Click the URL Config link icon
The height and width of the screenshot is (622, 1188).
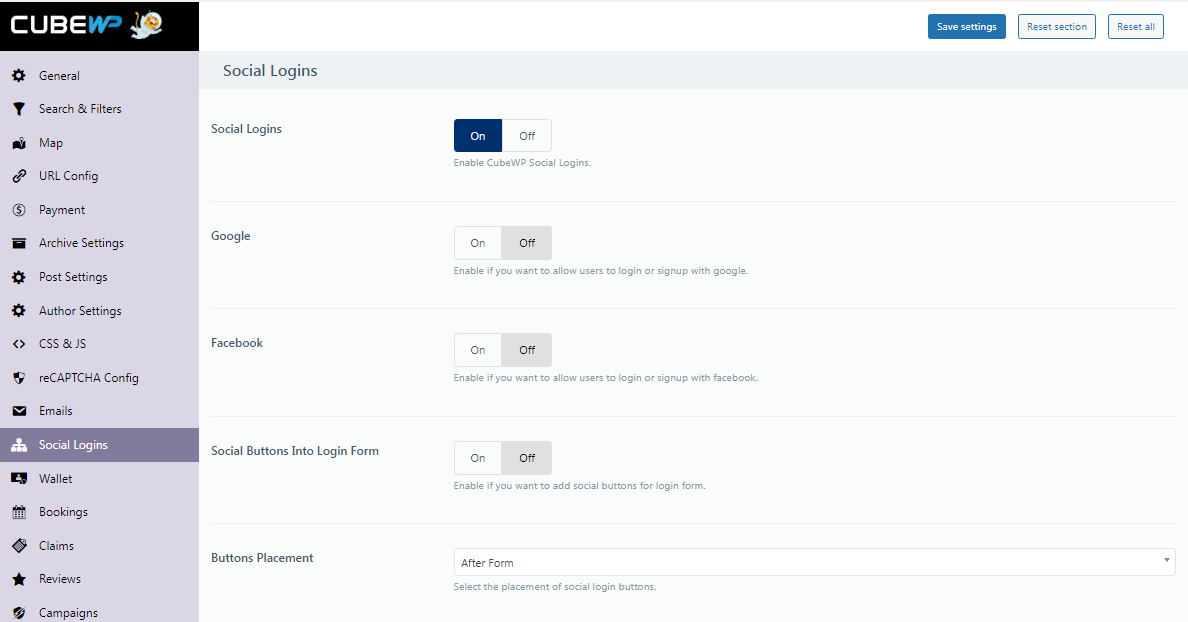(x=19, y=176)
